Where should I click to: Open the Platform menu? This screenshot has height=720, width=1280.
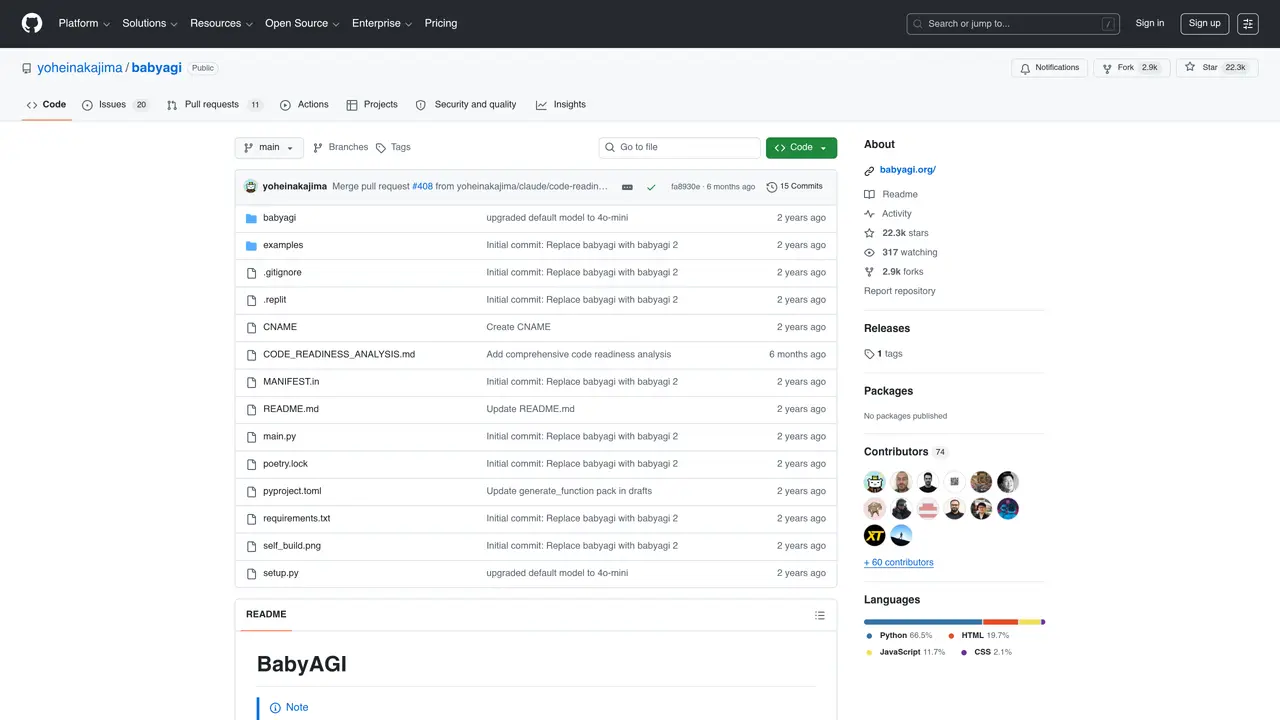(84, 23)
